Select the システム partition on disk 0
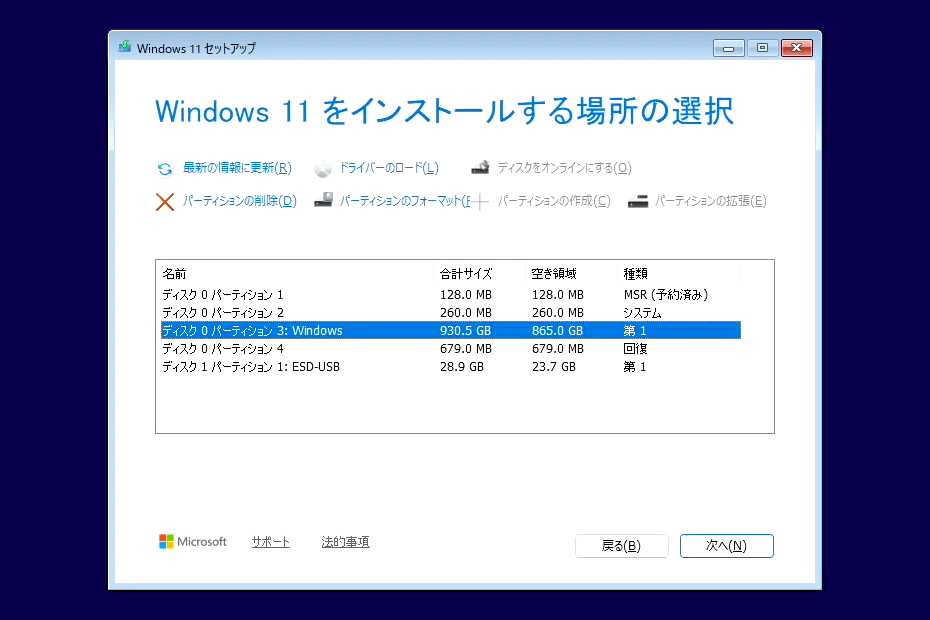This screenshot has width=930, height=620. (x=300, y=312)
